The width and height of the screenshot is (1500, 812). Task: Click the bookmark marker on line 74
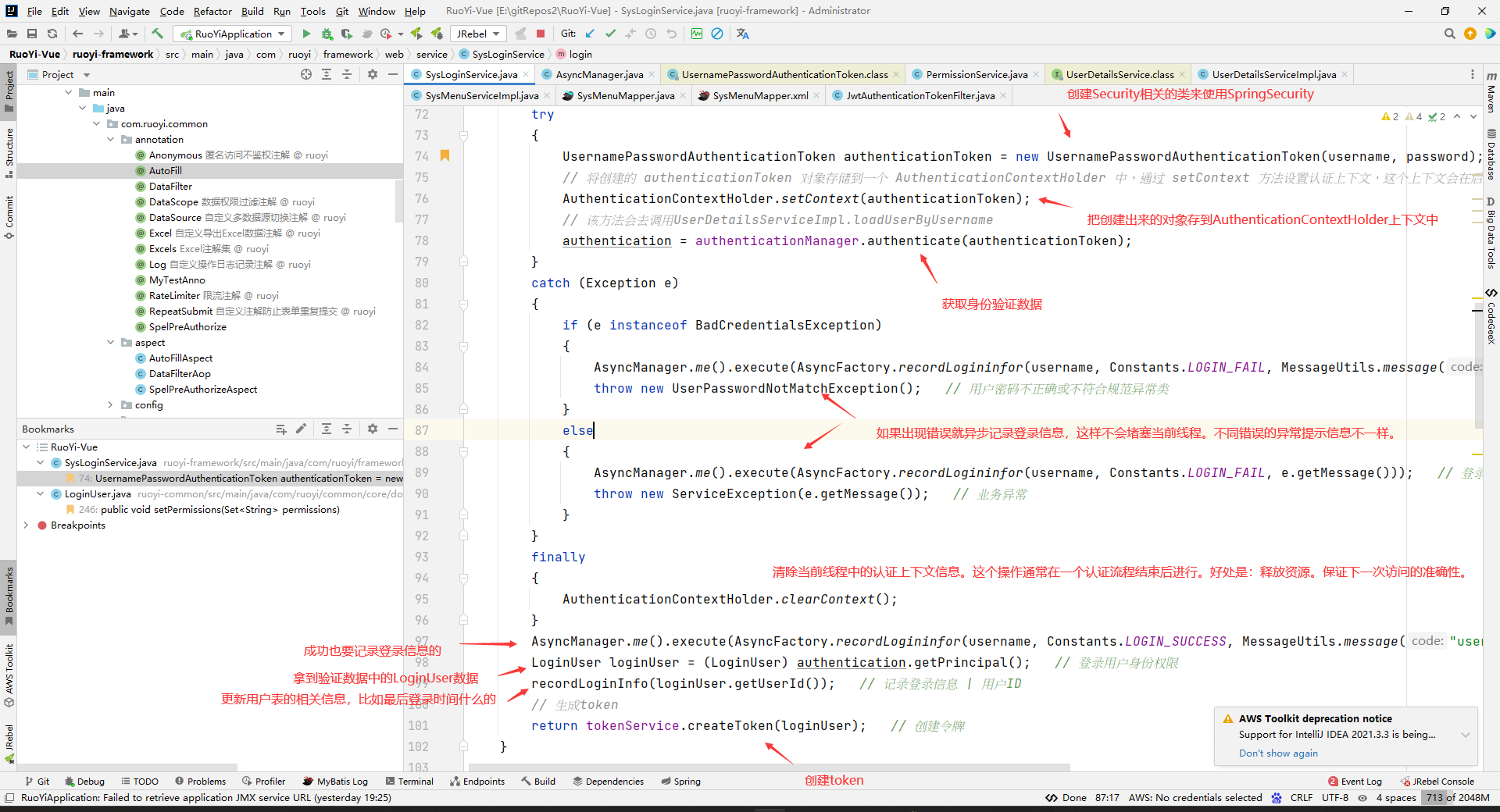point(445,155)
